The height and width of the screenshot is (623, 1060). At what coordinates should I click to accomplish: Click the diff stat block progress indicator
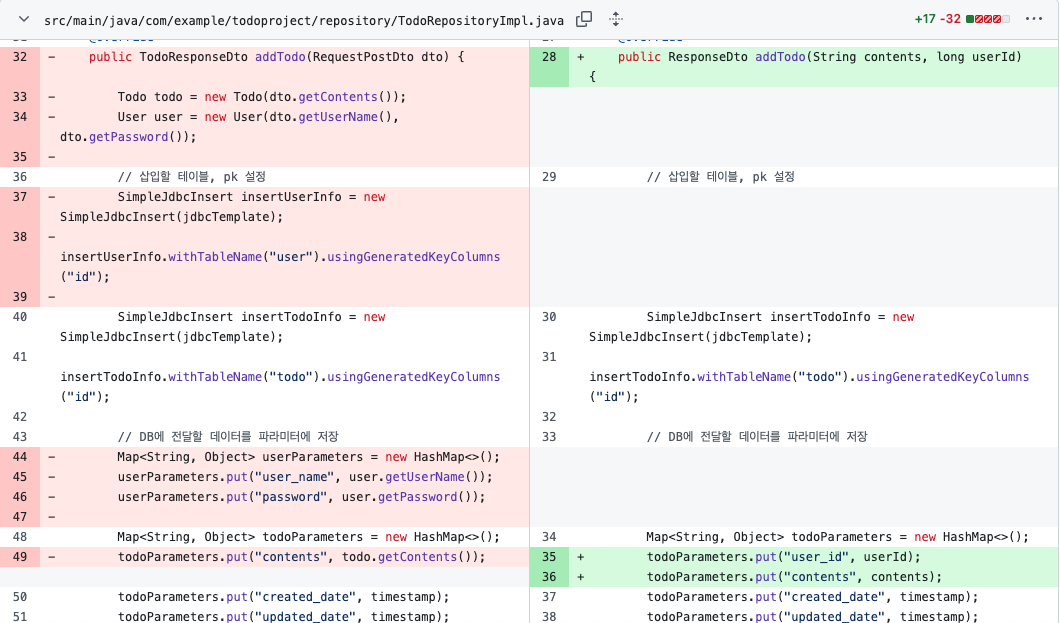pos(986,18)
